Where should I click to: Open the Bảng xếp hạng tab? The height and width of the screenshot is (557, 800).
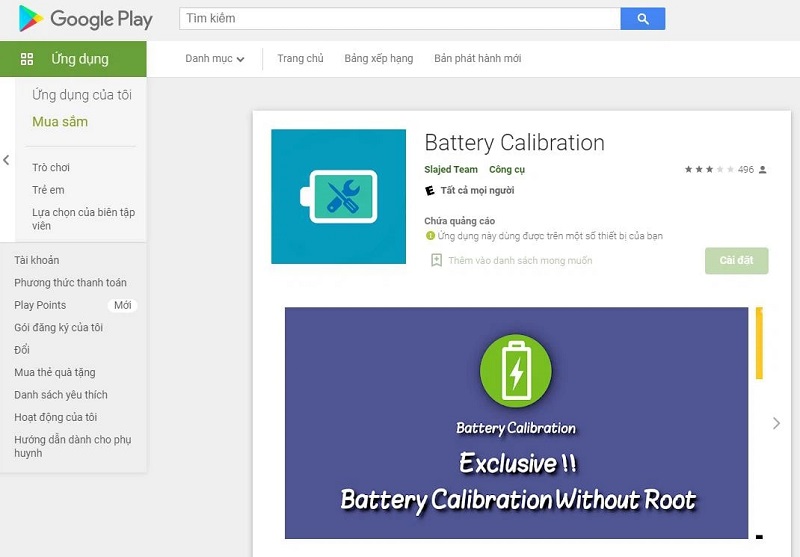(x=379, y=59)
